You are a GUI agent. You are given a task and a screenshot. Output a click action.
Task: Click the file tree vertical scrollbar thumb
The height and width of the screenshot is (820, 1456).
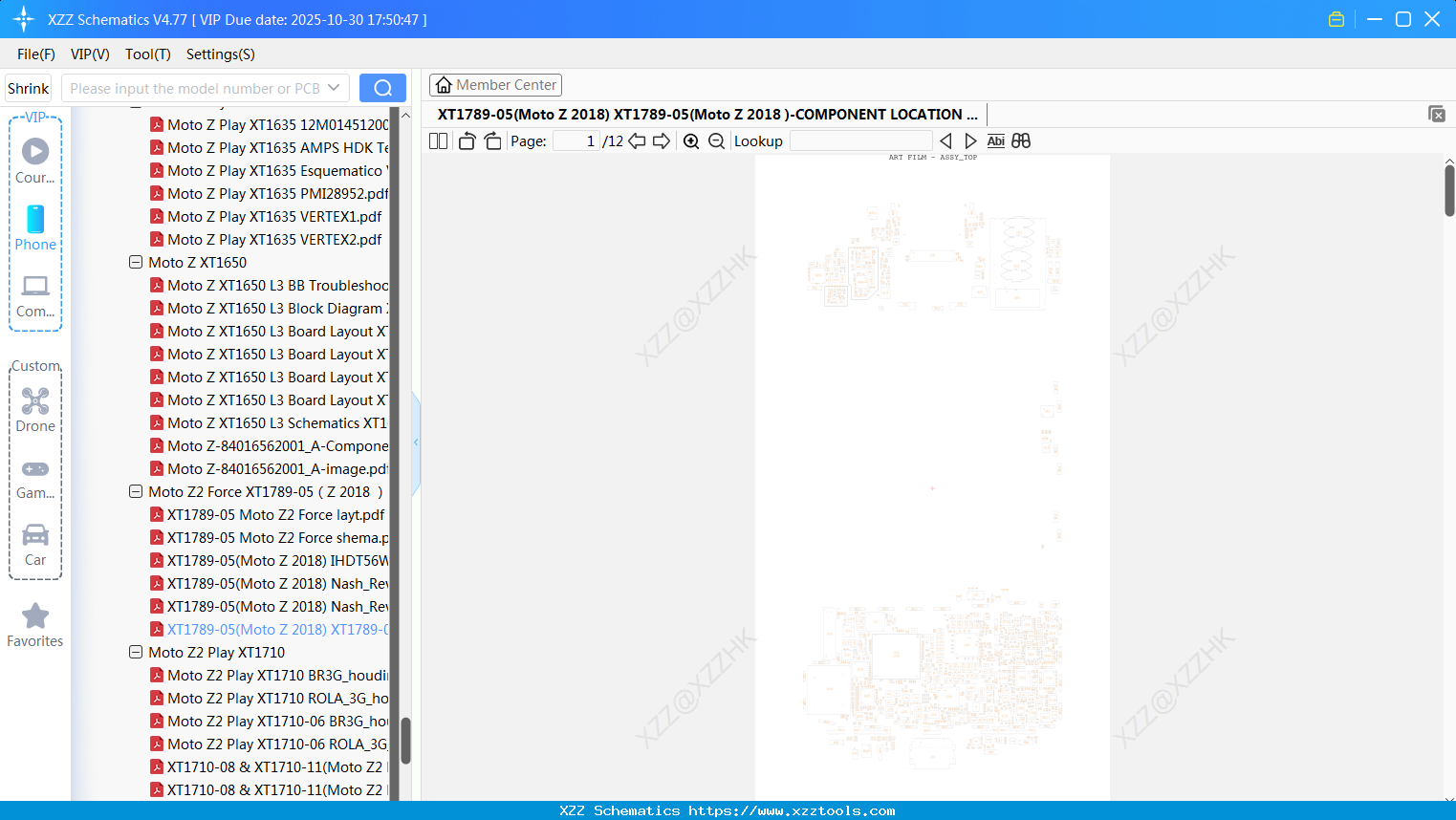405,741
